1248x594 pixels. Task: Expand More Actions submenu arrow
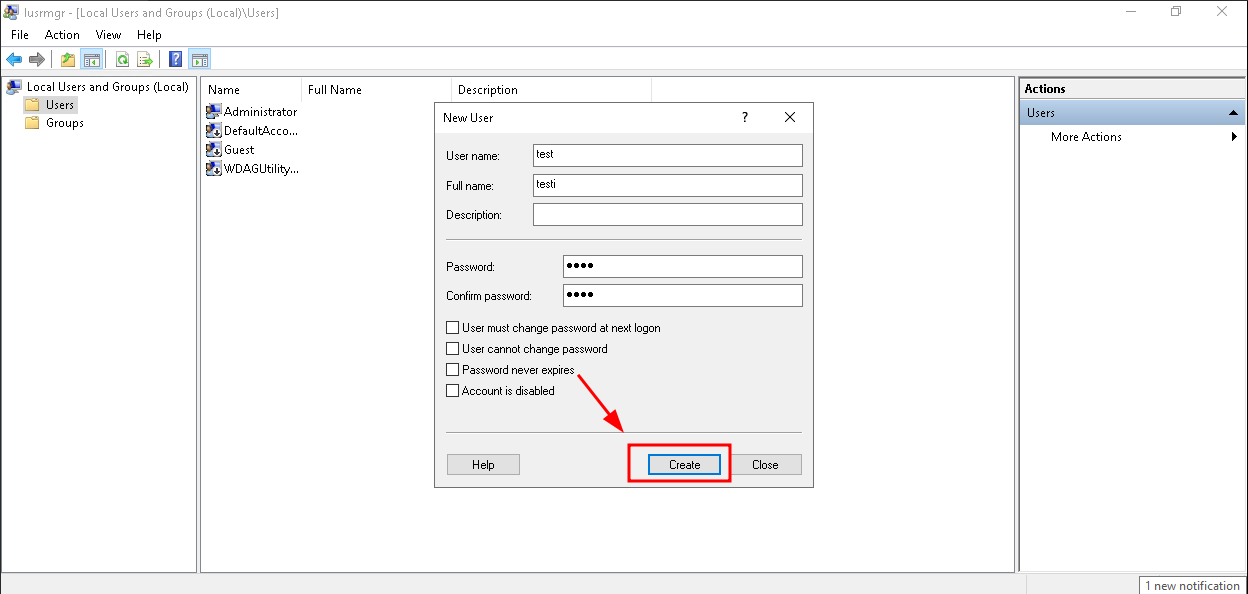pos(1234,137)
